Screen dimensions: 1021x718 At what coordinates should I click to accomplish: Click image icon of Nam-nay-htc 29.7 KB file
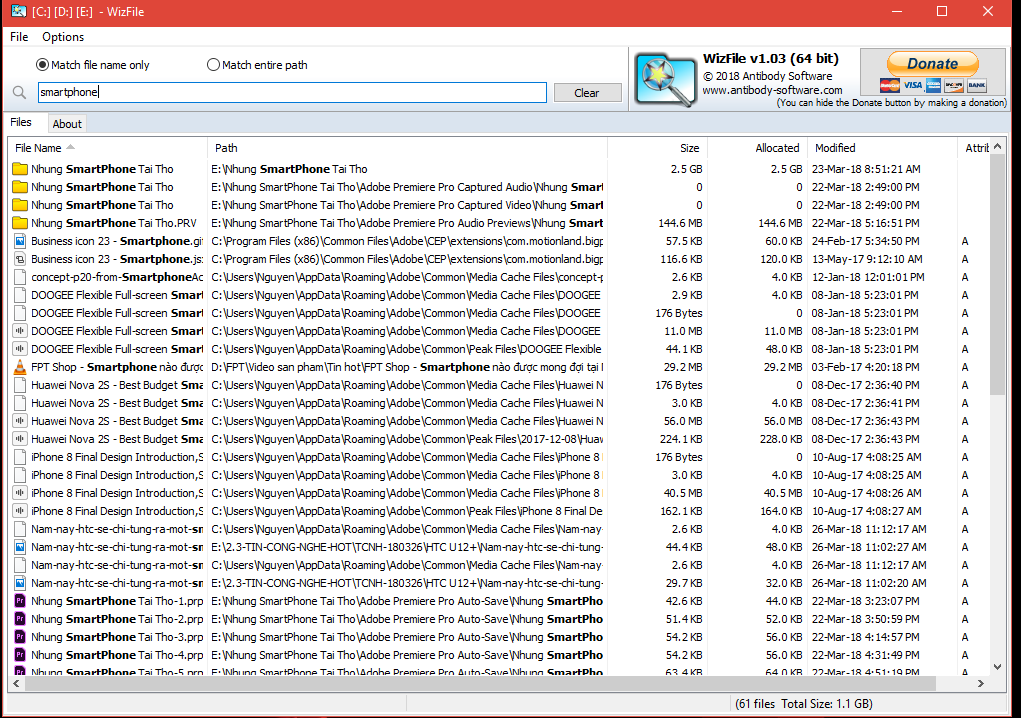(20, 583)
